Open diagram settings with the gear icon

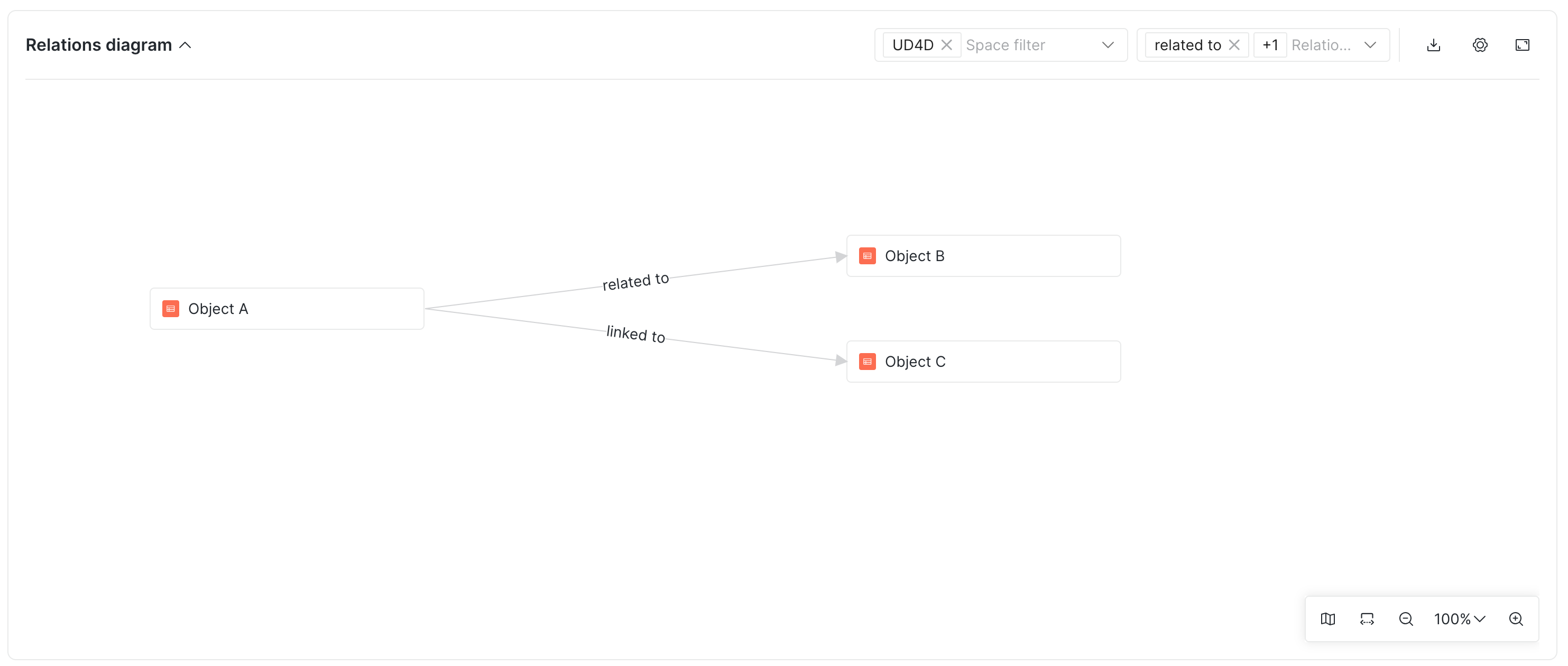(1480, 44)
